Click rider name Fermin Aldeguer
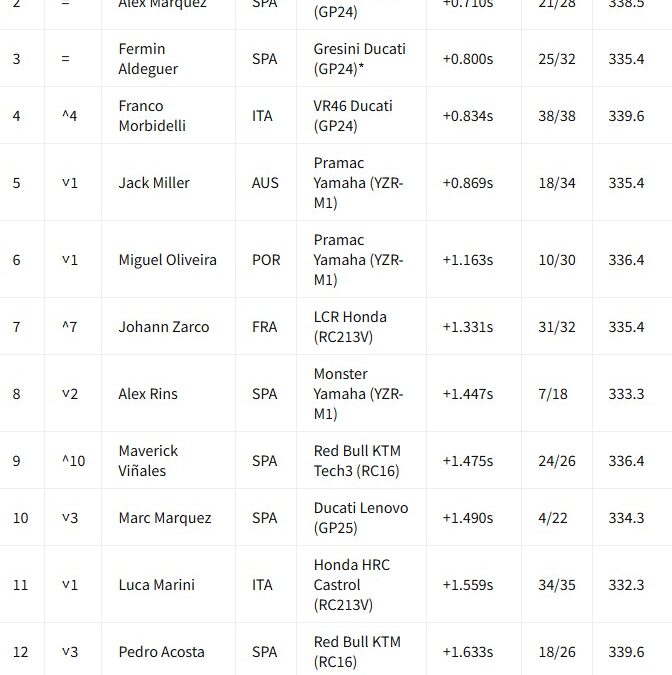 tap(142, 59)
